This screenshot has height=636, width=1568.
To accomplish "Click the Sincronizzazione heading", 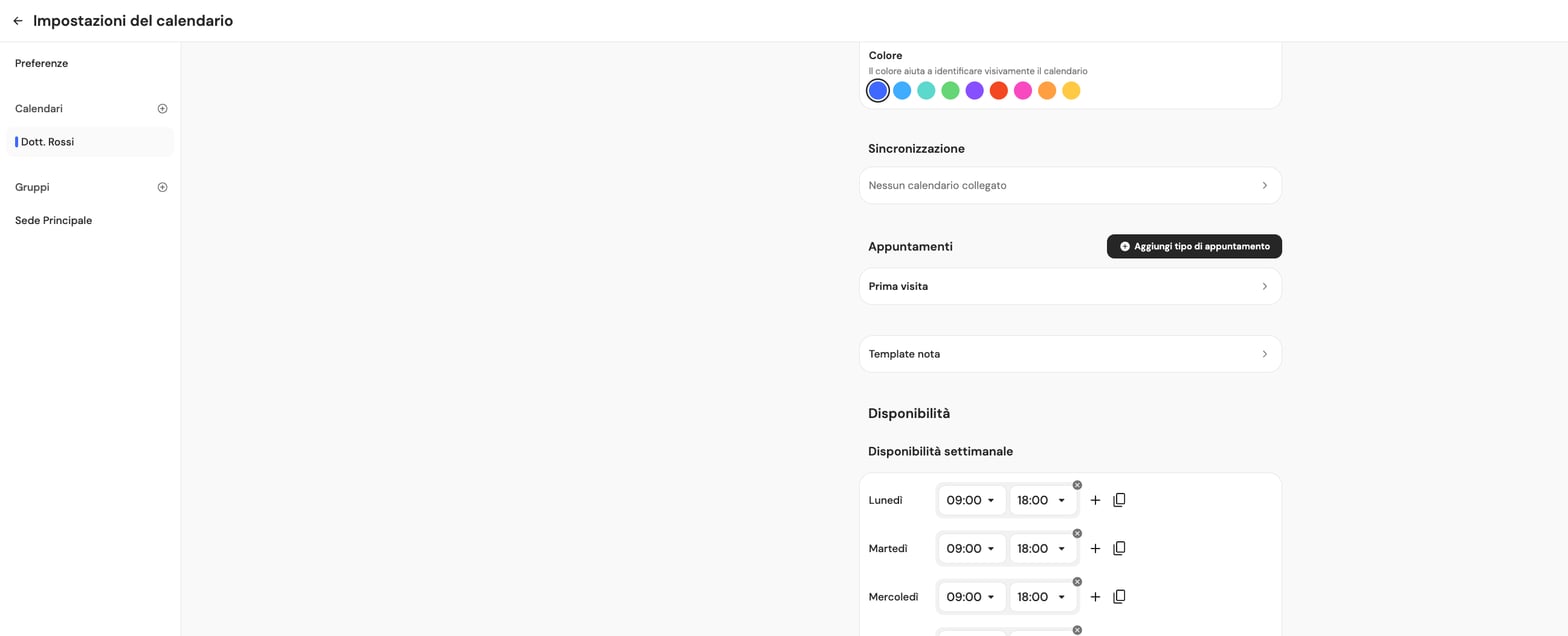I will [916, 148].
